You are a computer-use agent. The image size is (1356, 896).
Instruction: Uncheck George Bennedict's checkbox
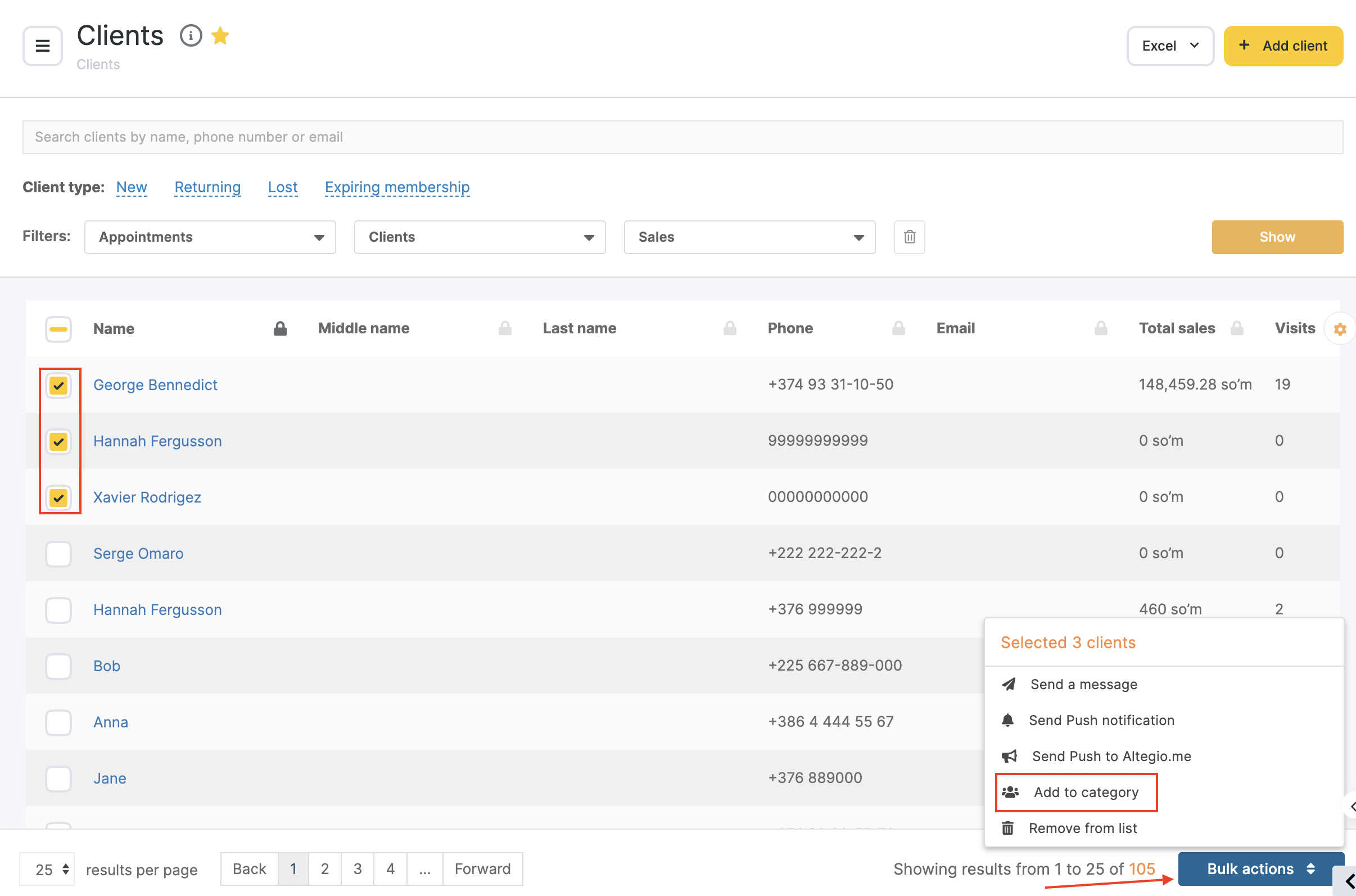58,385
